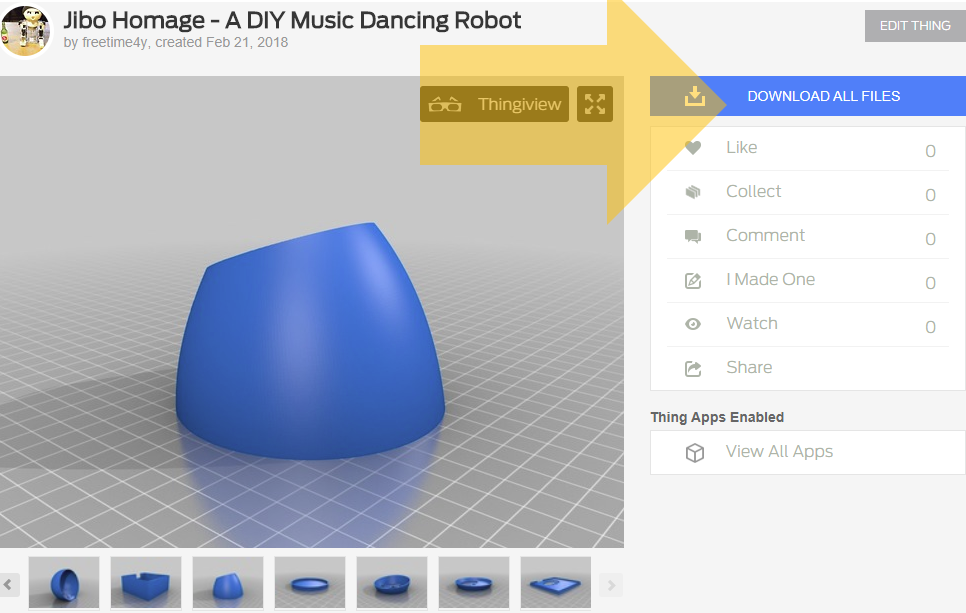
Task: Toggle Watch with the eye icon
Action: point(693,324)
